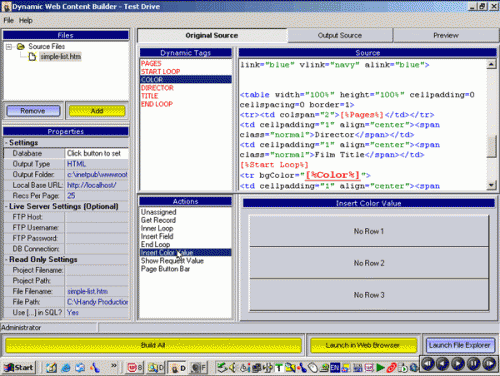The width and height of the screenshot is (500, 376).
Task: Click the No Row 2 button
Action: pyautogui.click(x=369, y=263)
